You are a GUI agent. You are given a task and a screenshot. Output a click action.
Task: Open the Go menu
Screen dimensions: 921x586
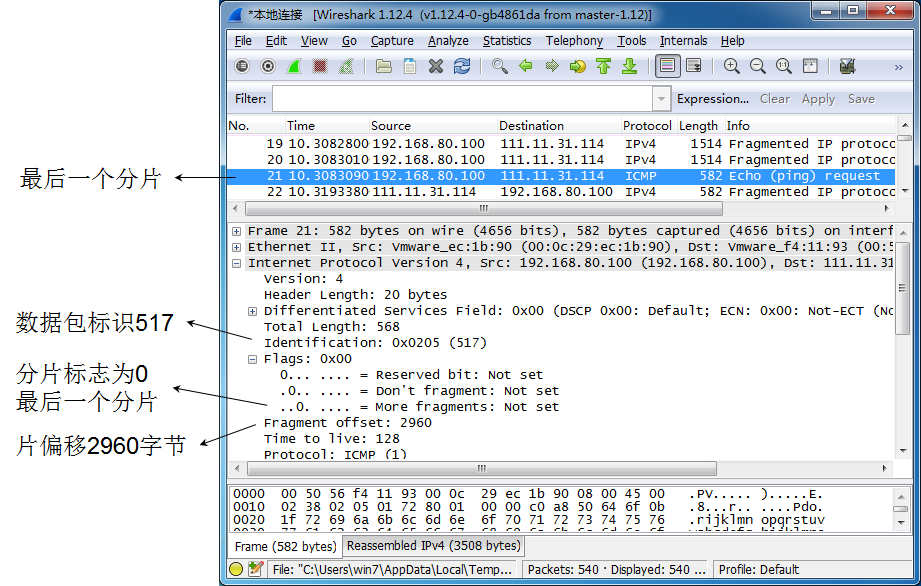pos(349,41)
